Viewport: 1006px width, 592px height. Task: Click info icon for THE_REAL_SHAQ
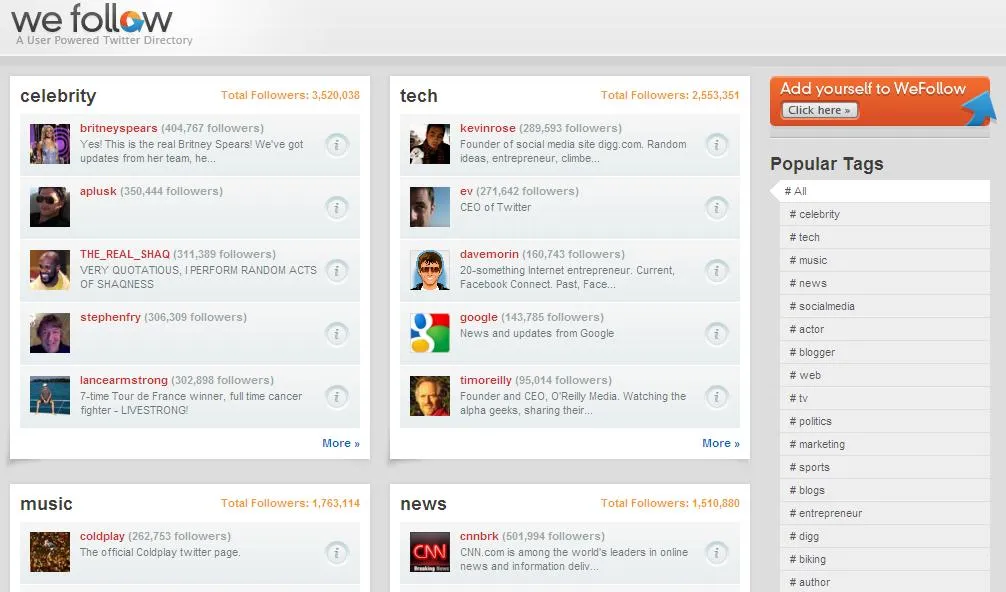point(336,271)
